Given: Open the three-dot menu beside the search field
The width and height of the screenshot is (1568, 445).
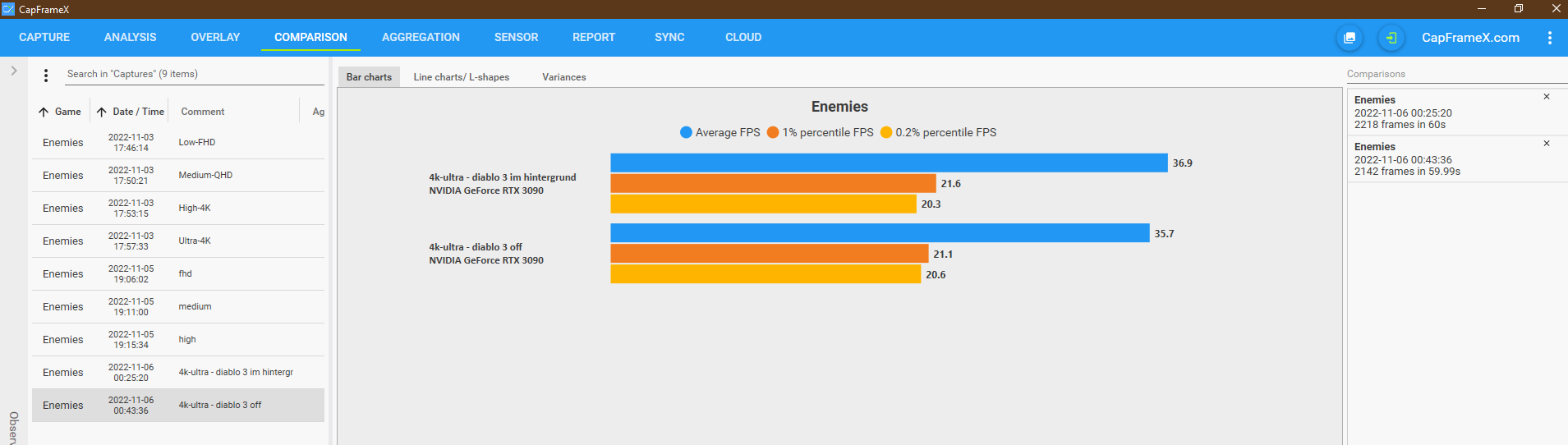Looking at the screenshot, I should click(x=46, y=76).
